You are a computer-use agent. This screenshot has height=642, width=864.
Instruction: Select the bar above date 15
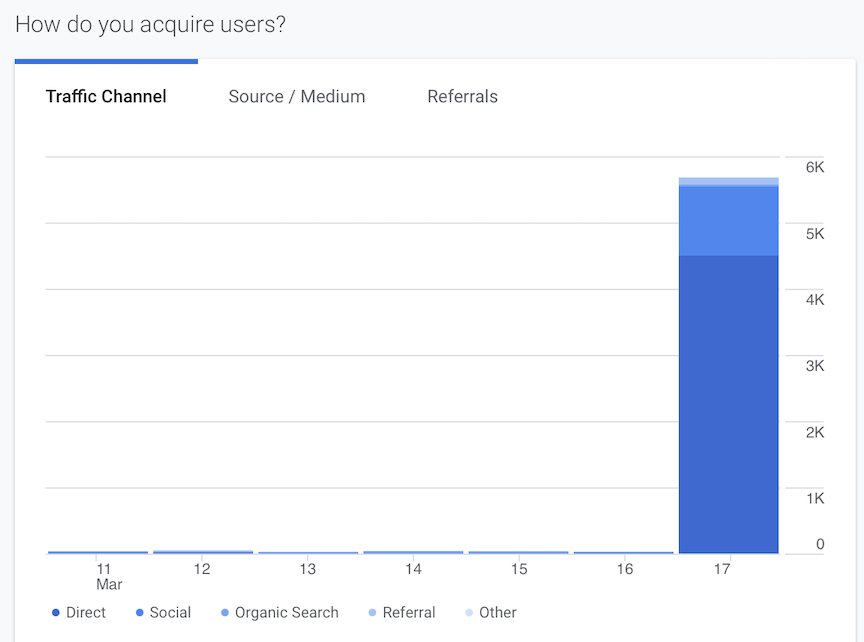(518, 552)
